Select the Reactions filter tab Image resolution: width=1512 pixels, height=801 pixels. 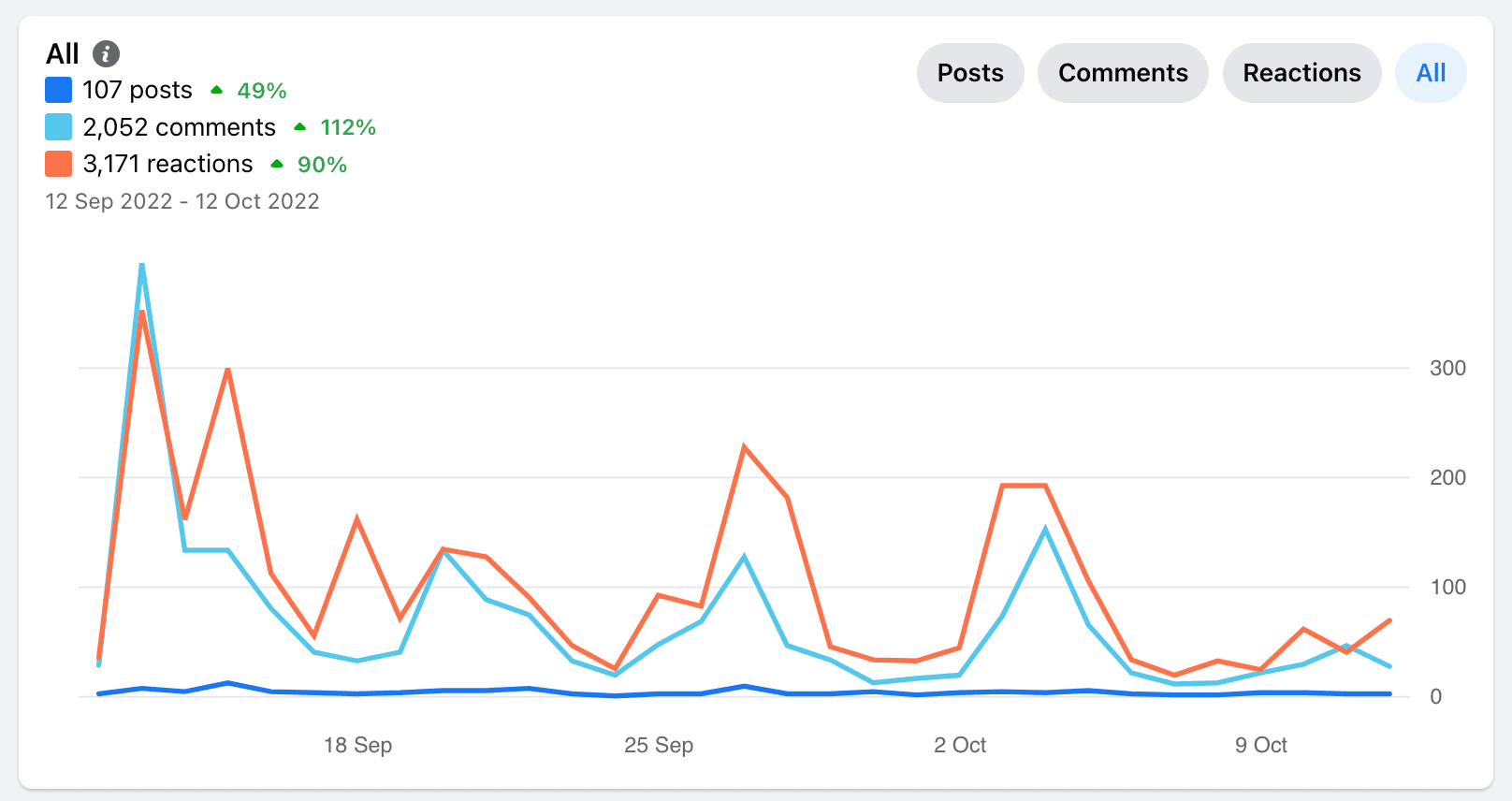[1301, 73]
